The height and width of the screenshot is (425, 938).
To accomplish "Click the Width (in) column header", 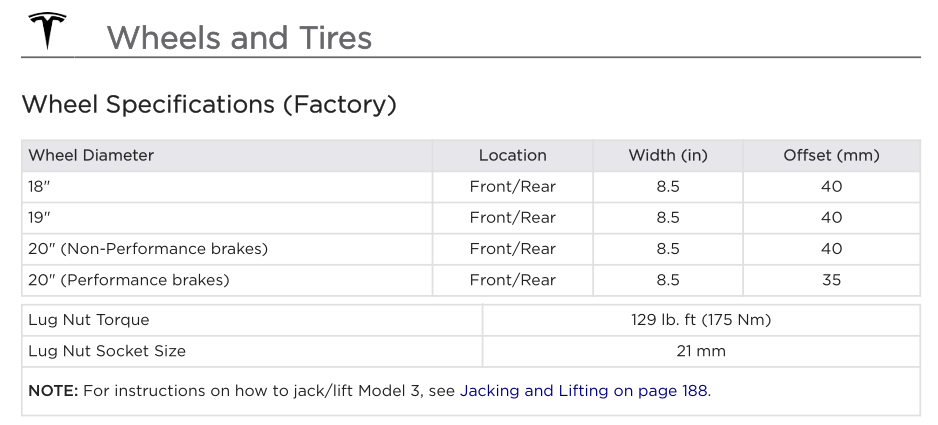I will pyautogui.click(x=668, y=156).
